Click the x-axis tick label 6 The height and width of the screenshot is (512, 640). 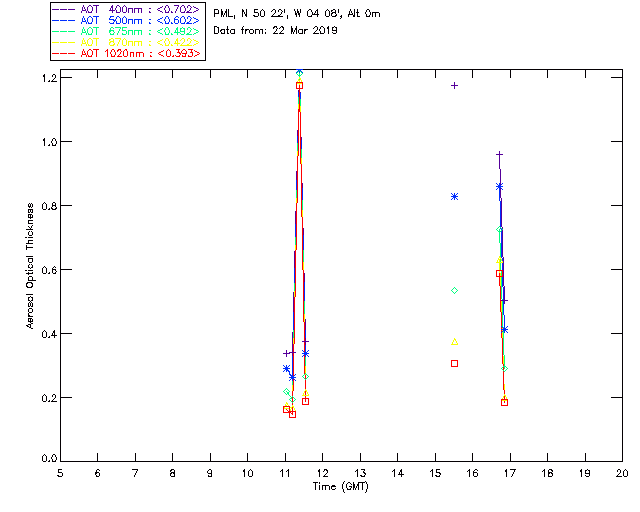point(98,473)
